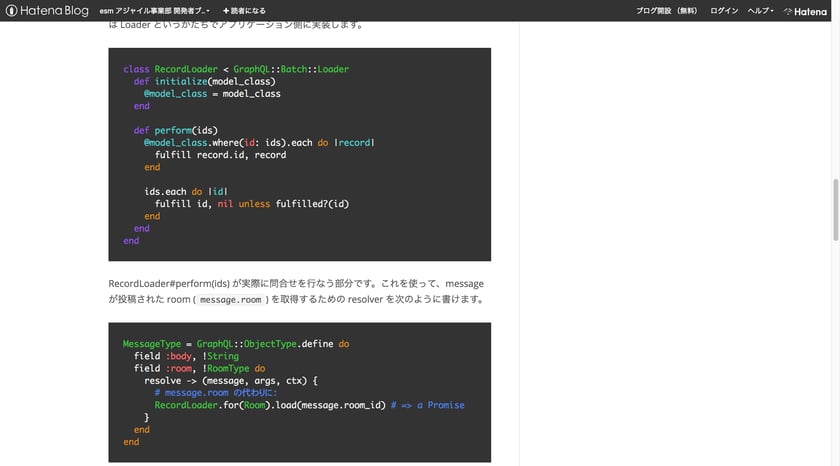
Task: Click the 'class RecordLoader' code line
Action: (x=236, y=69)
